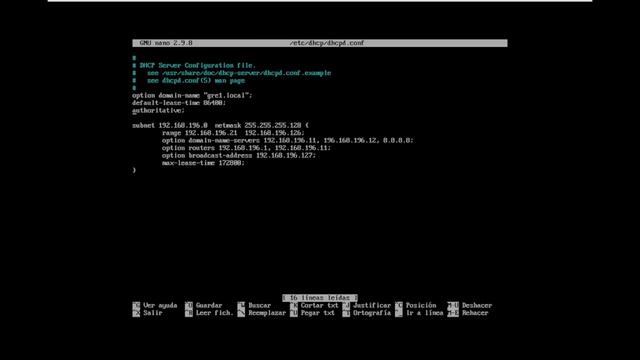Click the 'option broadcast-address' line
The width and height of the screenshot is (640, 360).
coord(239,155)
